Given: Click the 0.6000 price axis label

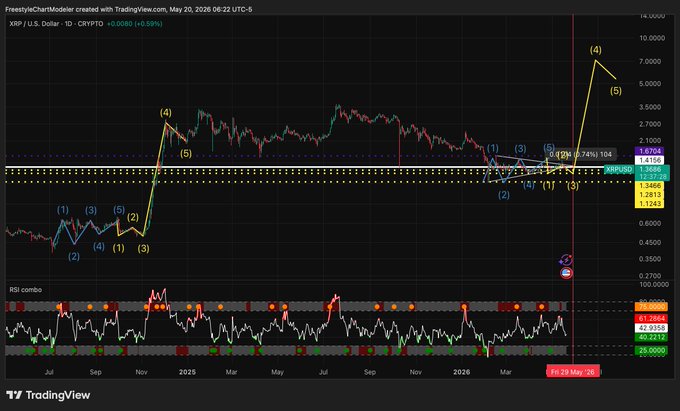Looking at the screenshot, I should 650,224.
